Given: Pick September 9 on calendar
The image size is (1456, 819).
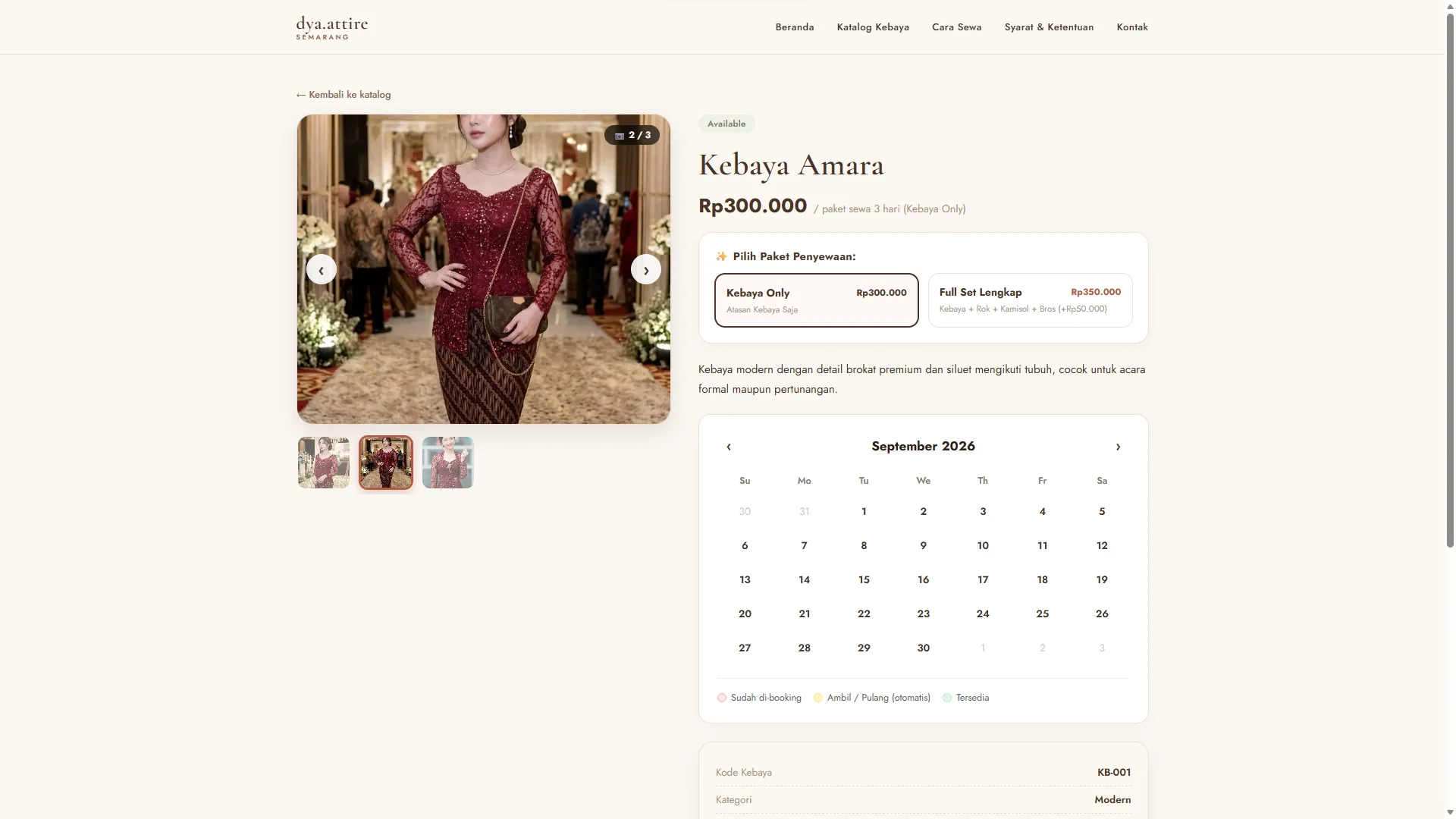Looking at the screenshot, I should point(923,546).
